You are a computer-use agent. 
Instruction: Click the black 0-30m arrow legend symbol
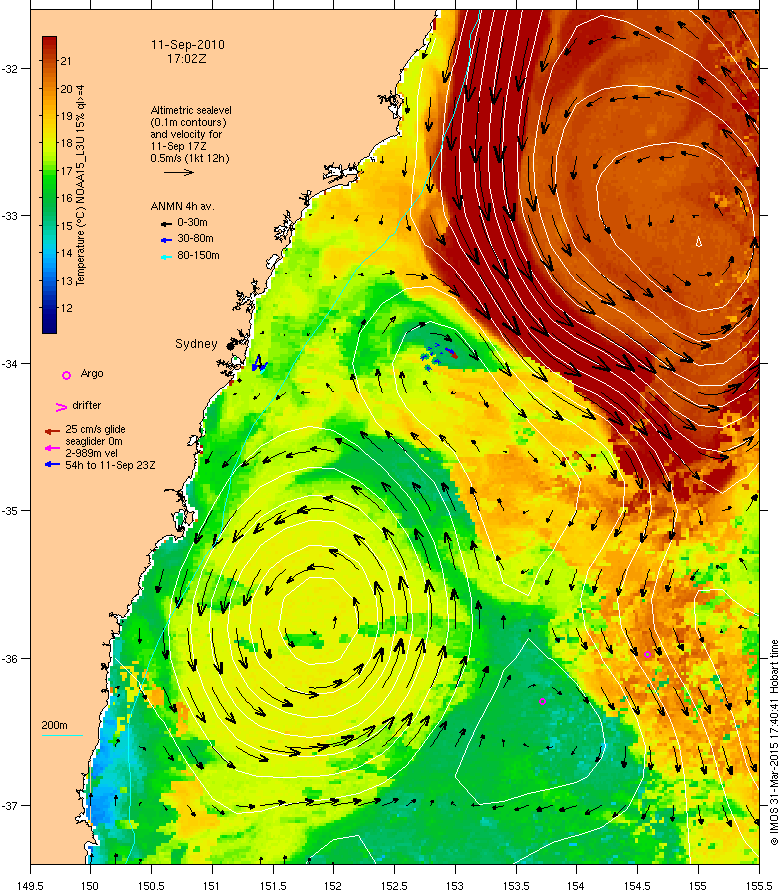(x=166, y=224)
